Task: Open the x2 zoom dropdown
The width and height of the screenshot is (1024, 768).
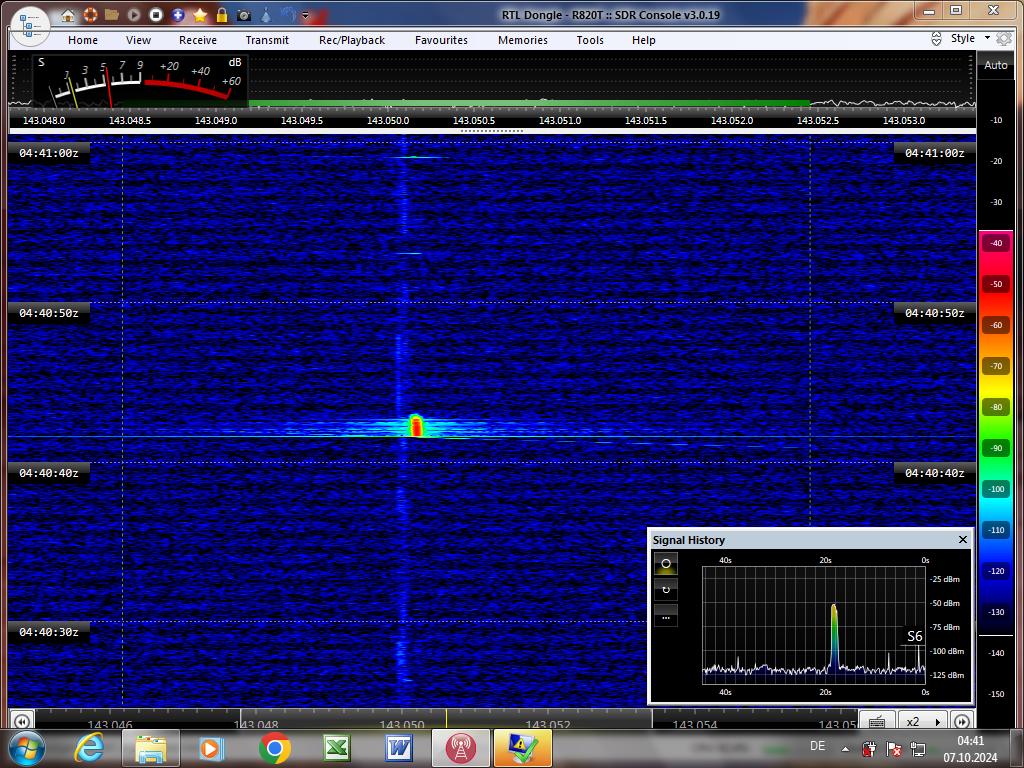Action: click(x=923, y=721)
